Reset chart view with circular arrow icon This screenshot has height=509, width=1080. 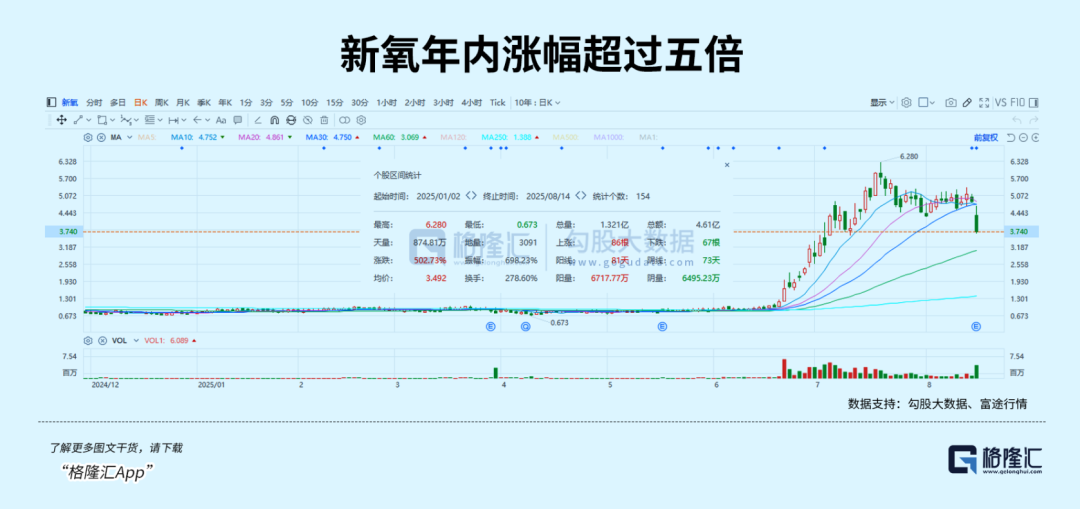1011,137
